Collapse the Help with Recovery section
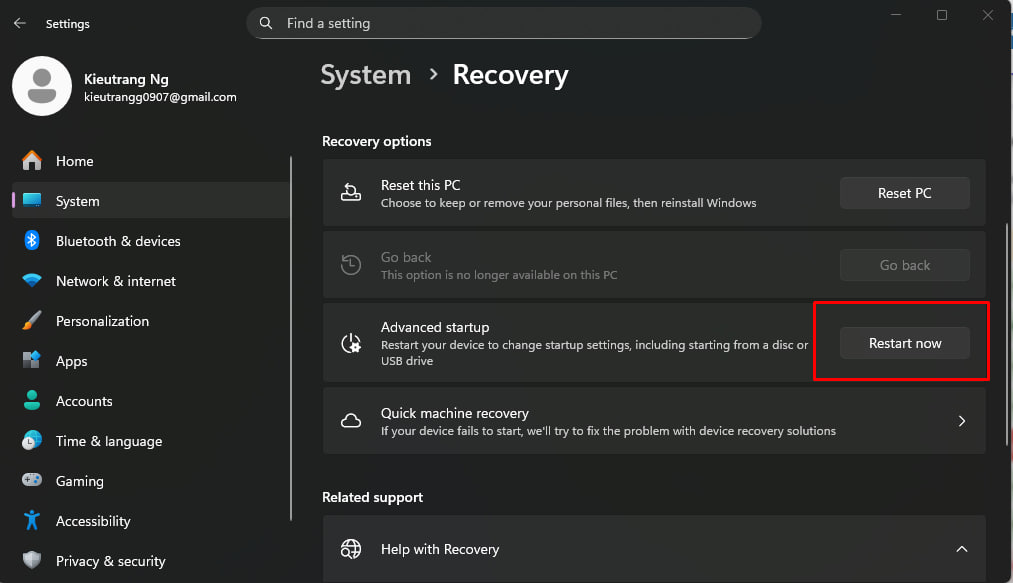The image size is (1013, 583). [x=961, y=549]
